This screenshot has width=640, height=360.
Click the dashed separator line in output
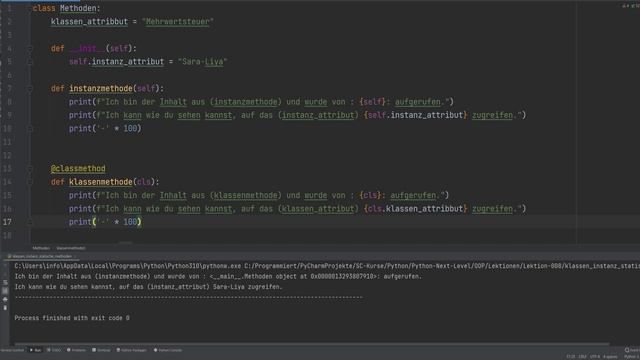click(x=189, y=298)
